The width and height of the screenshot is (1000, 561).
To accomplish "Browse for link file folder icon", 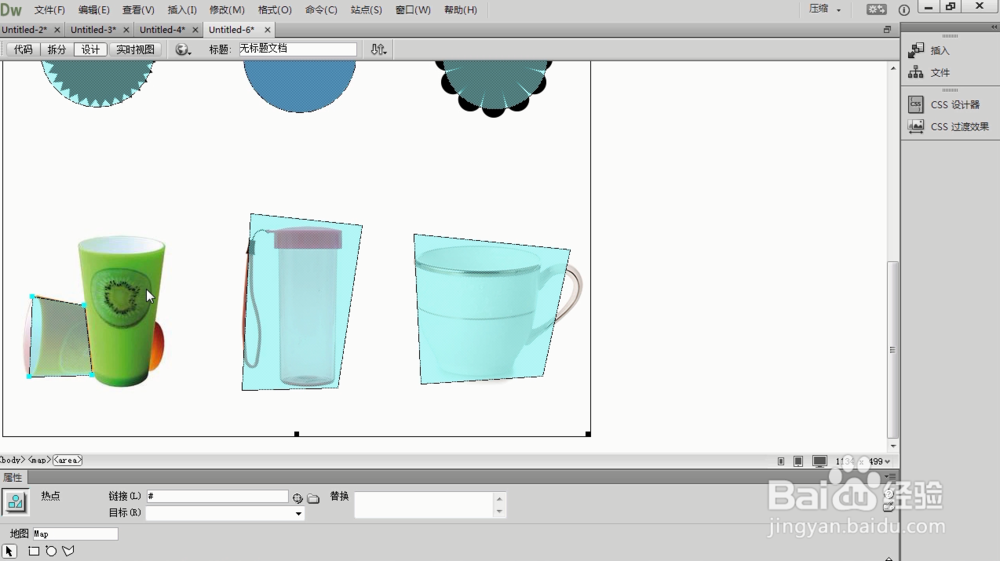I will click(x=313, y=499).
